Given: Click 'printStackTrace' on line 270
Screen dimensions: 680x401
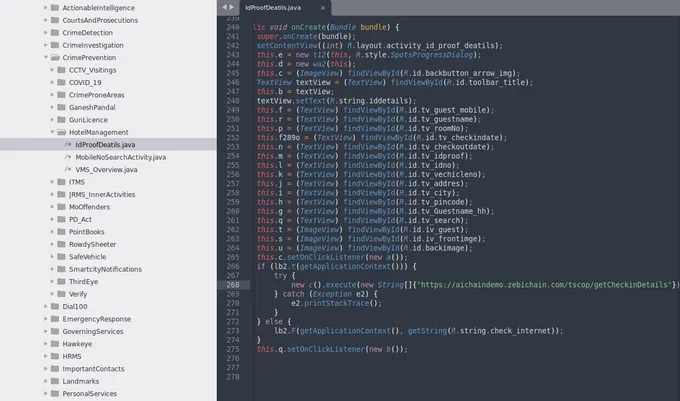Looking at the screenshot, I should point(337,303).
